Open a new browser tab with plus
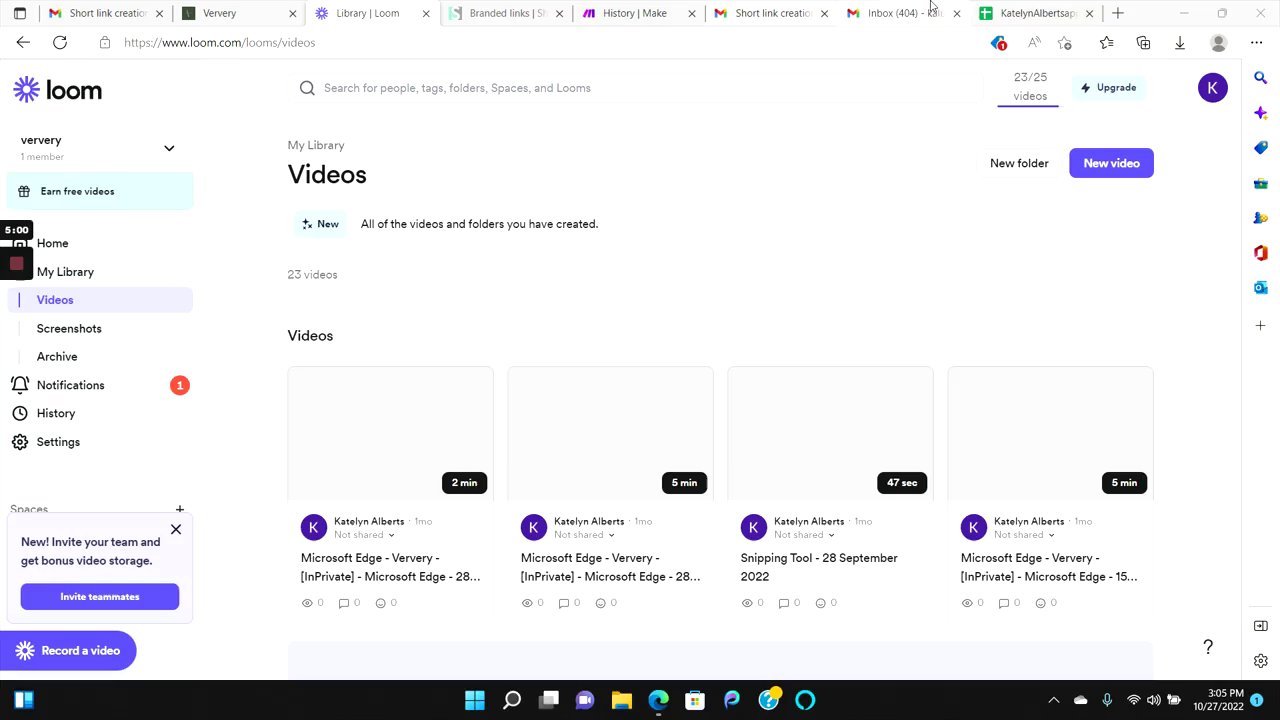 tap(1118, 13)
